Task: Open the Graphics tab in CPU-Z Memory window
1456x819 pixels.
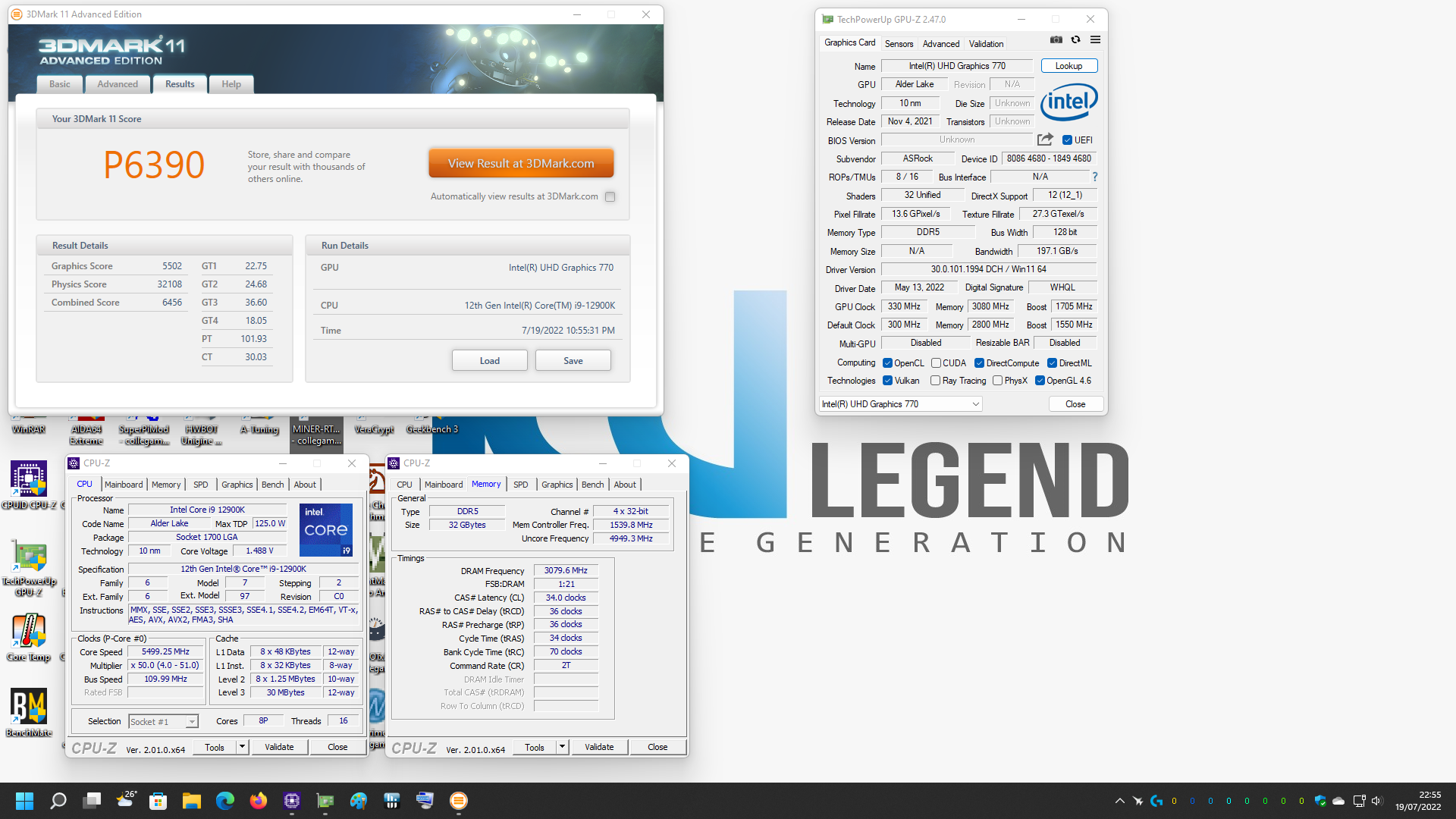Action: (x=557, y=485)
